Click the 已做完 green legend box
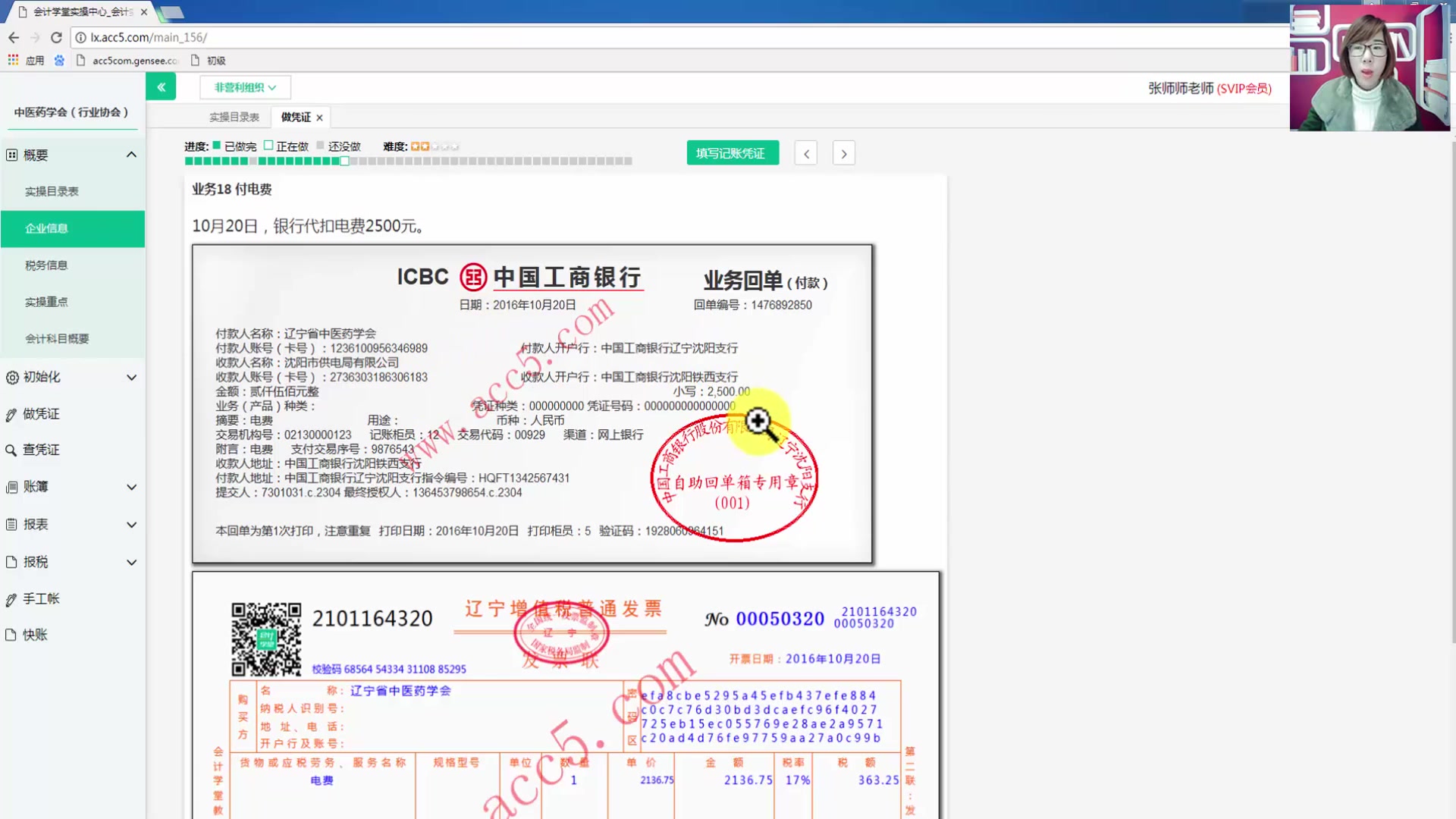The width and height of the screenshot is (1456, 819). (x=216, y=145)
